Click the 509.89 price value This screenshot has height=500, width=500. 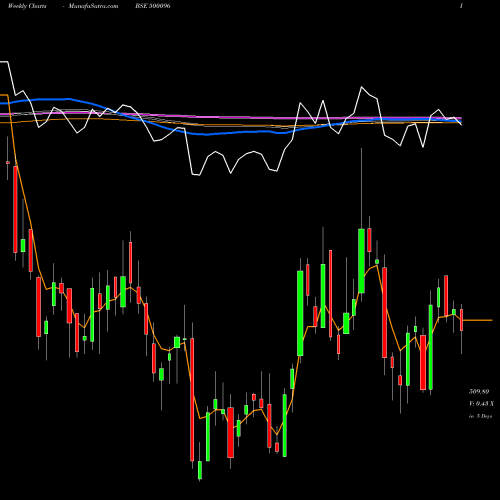(479, 391)
